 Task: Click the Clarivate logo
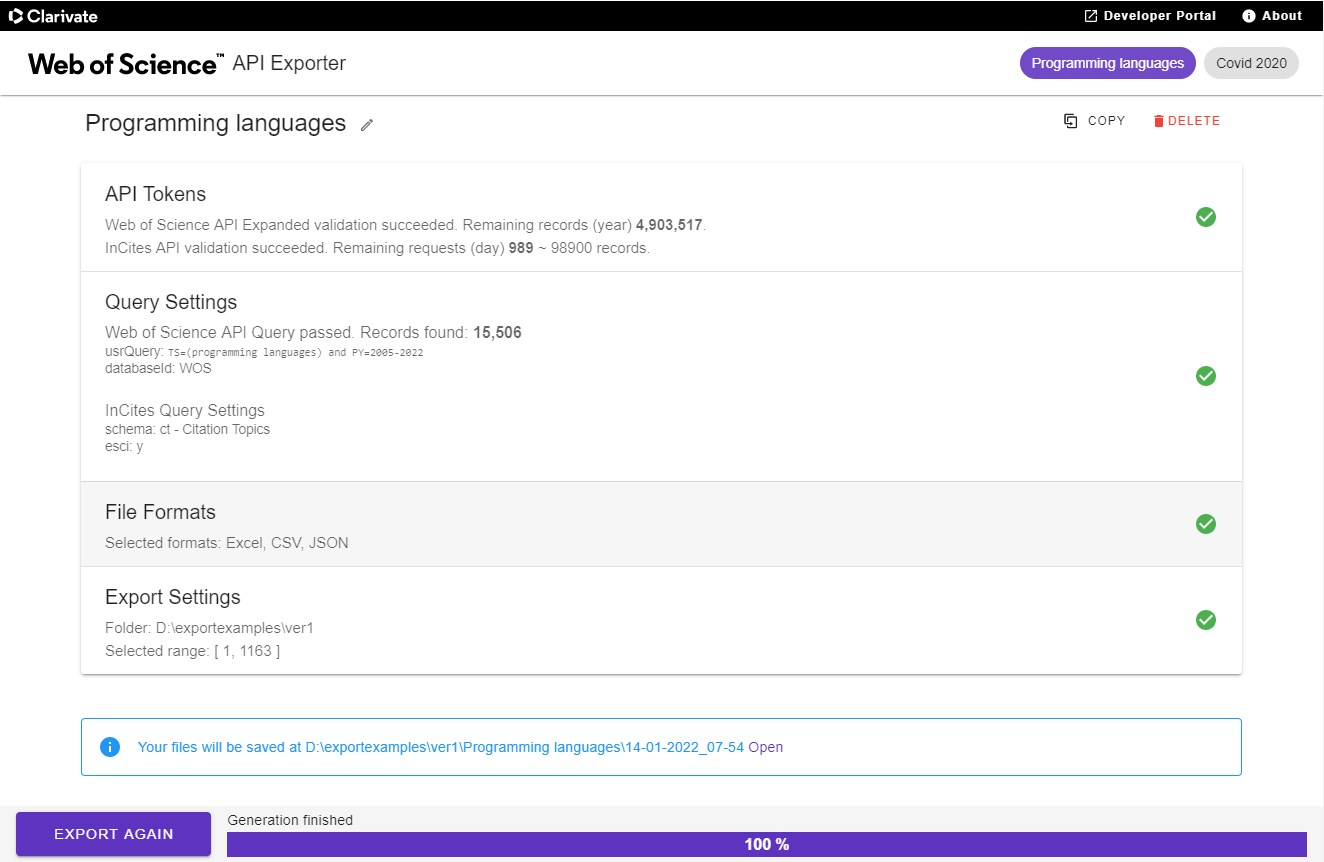(53, 15)
